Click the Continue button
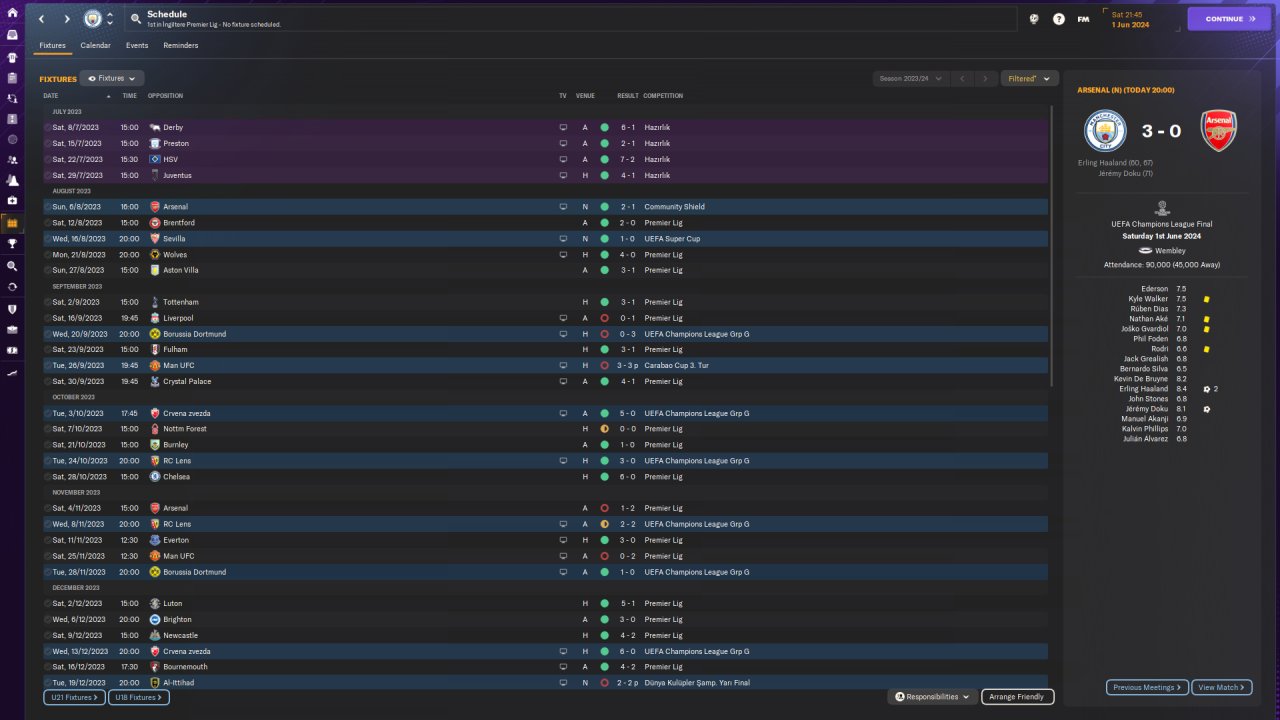 point(1229,19)
